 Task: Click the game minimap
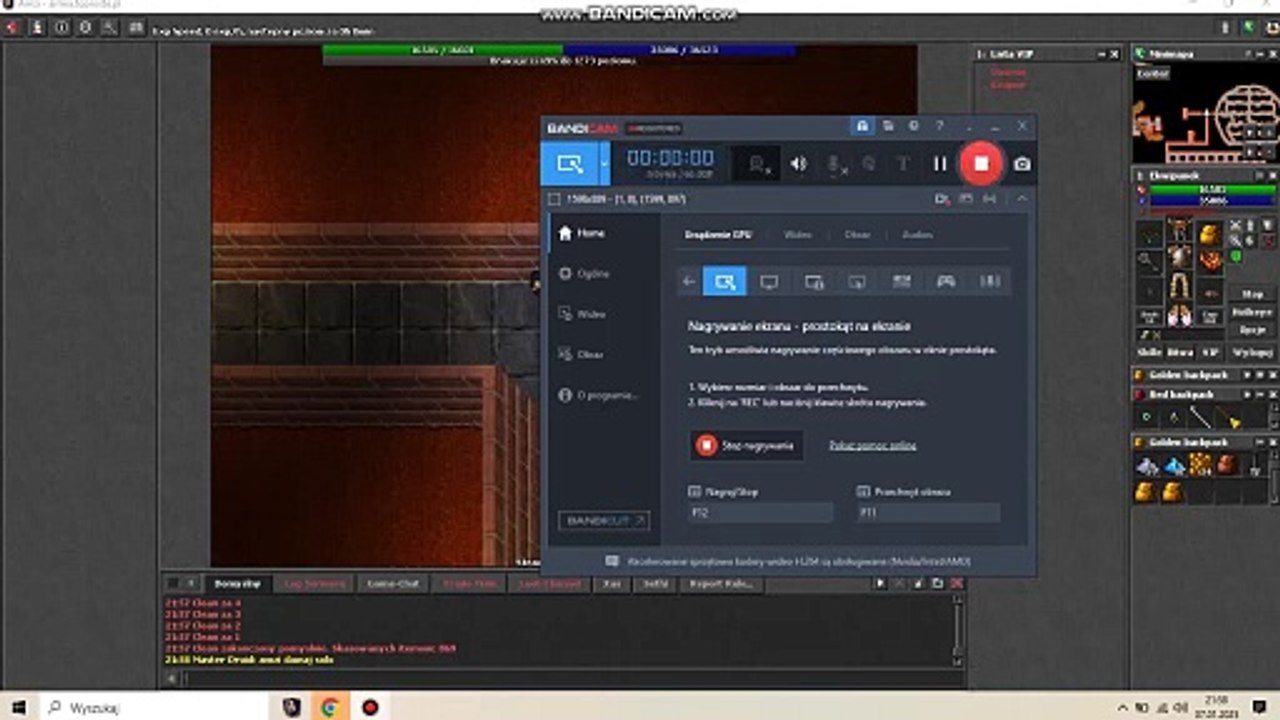[x=1205, y=114]
